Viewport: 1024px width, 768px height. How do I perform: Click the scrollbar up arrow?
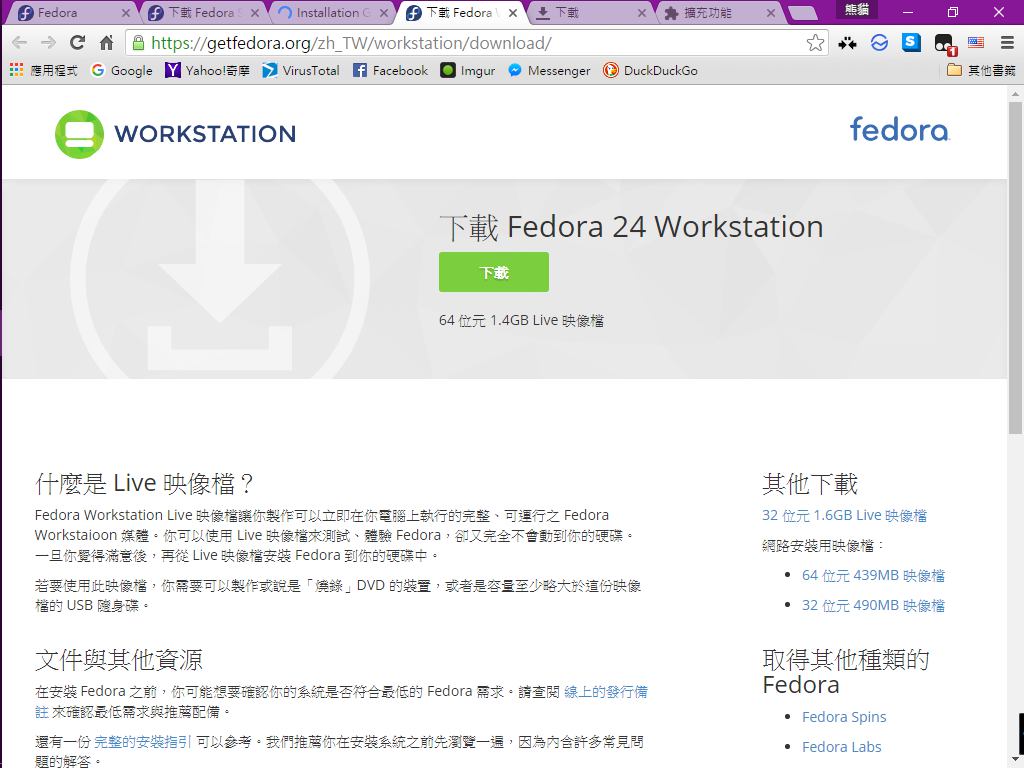click(x=1015, y=93)
